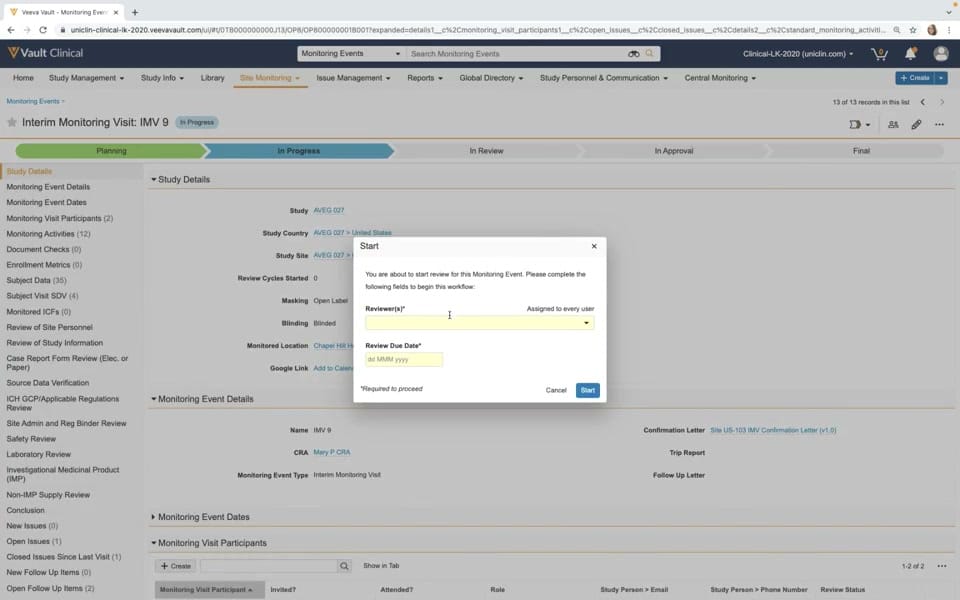This screenshot has width=960, height=600.
Task: Open IMV Confirmation Letter link
Action: 773,430
